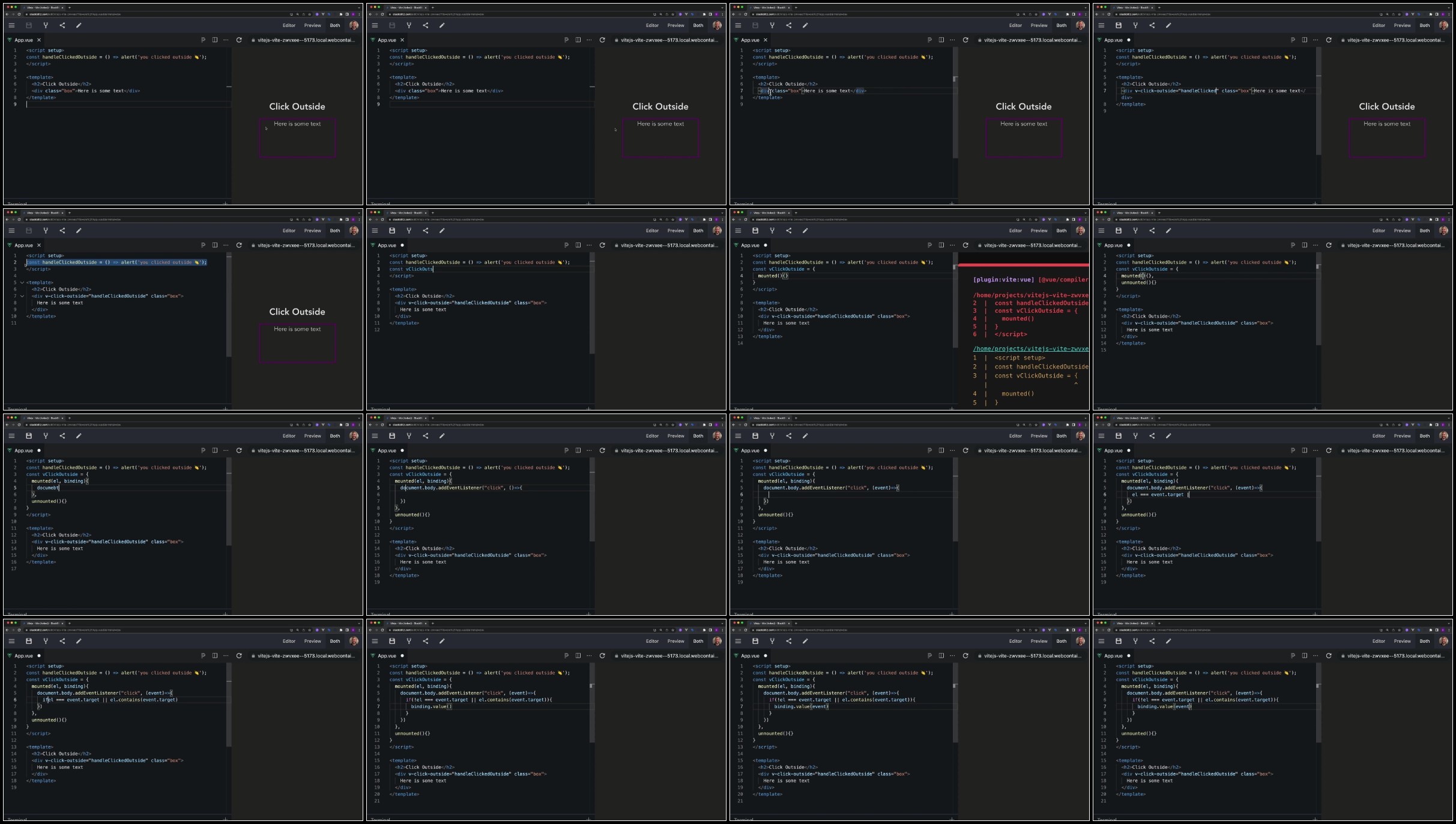Click the highlighted handleClickedOutside line 2 selection
This screenshot has height=824, width=1456.
click(x=116, y=262)
